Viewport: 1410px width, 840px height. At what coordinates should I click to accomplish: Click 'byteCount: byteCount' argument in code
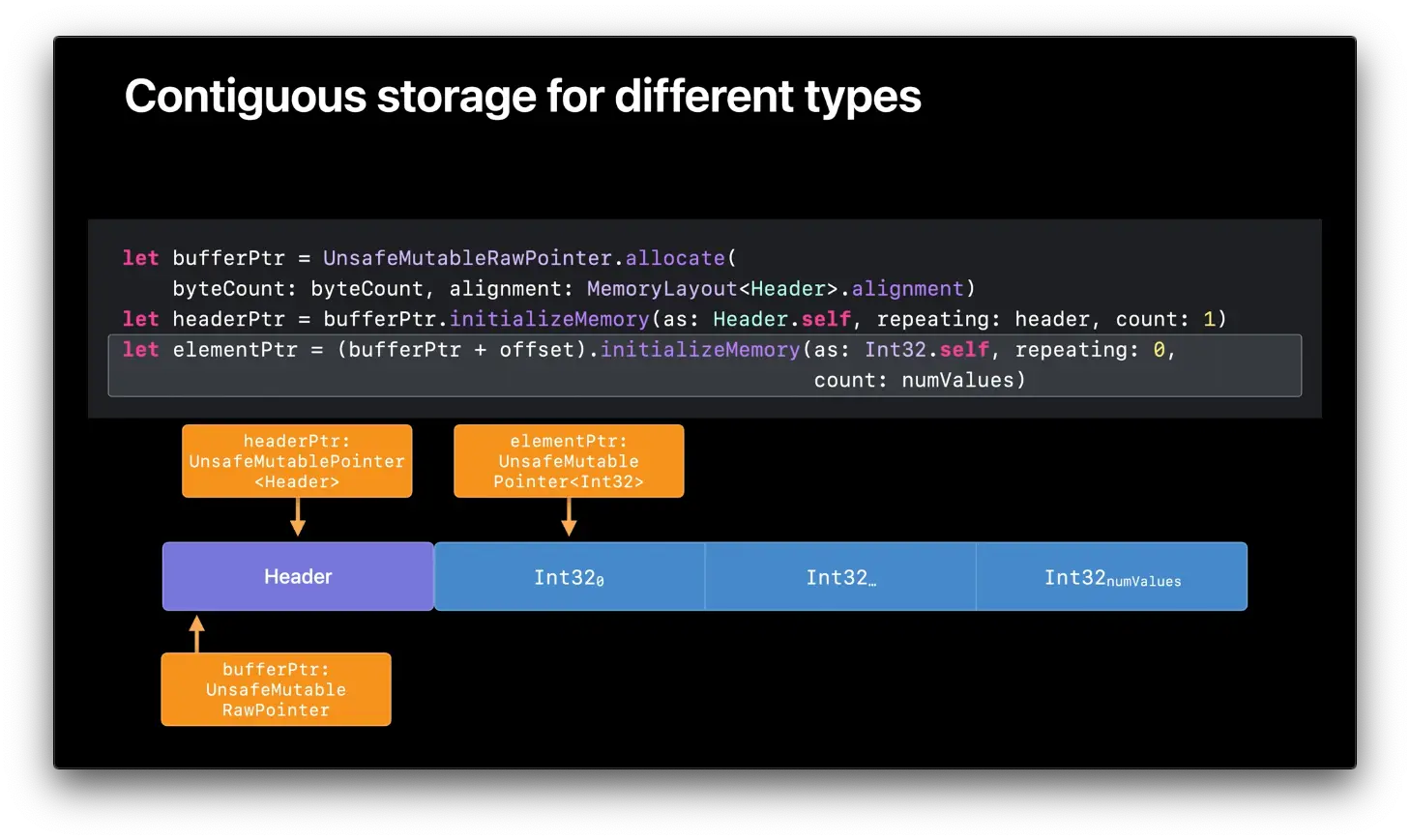point(298,288)
